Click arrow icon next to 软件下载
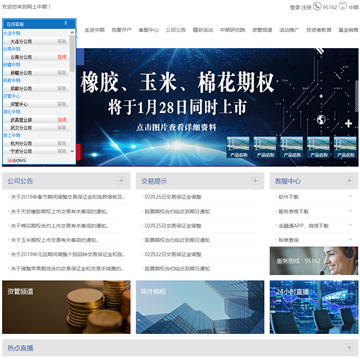360x360 pixels. coord(349,196)
